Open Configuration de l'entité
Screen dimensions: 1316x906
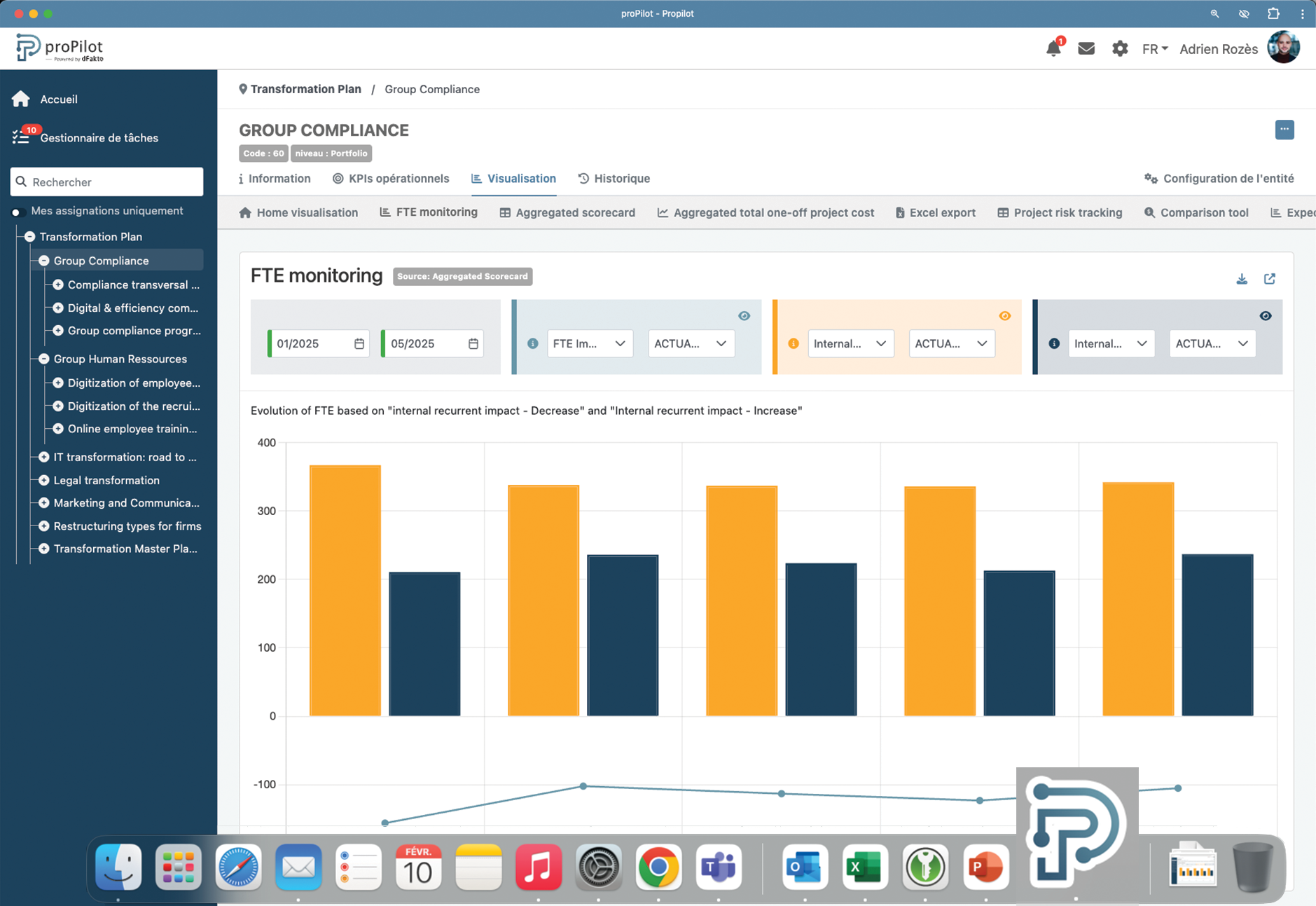pyautogui.click(x=1219, y=179)
